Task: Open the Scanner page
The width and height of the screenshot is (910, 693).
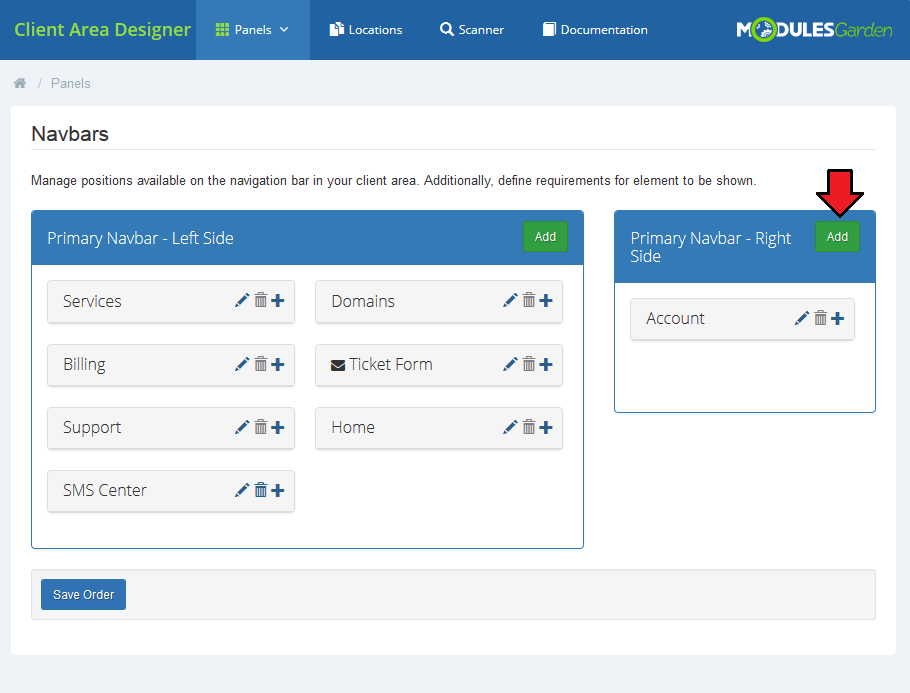Action: click(x=472, y=30)
